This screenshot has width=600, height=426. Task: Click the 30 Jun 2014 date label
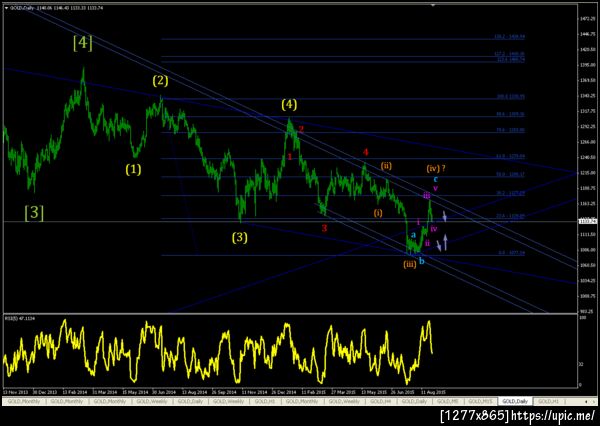coord(164,392)
